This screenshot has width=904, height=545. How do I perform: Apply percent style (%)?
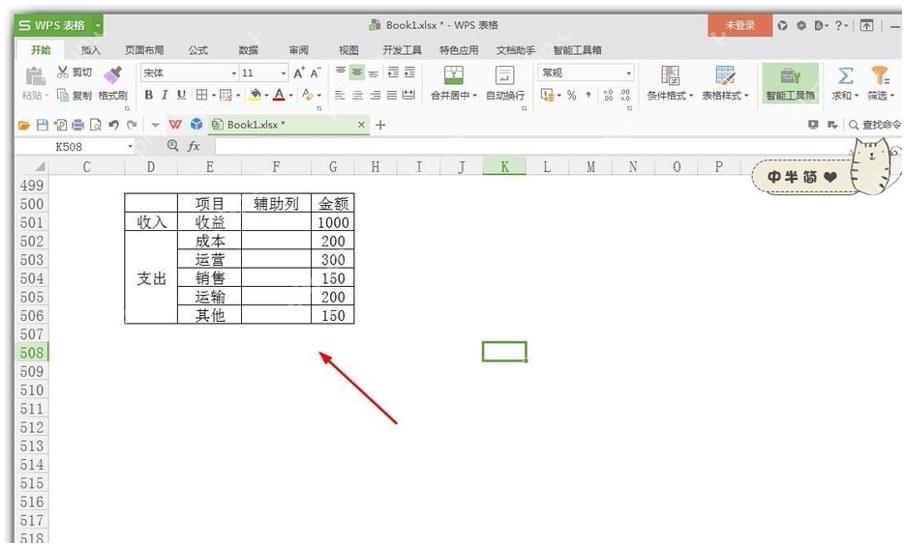click(x=571, y=95)
